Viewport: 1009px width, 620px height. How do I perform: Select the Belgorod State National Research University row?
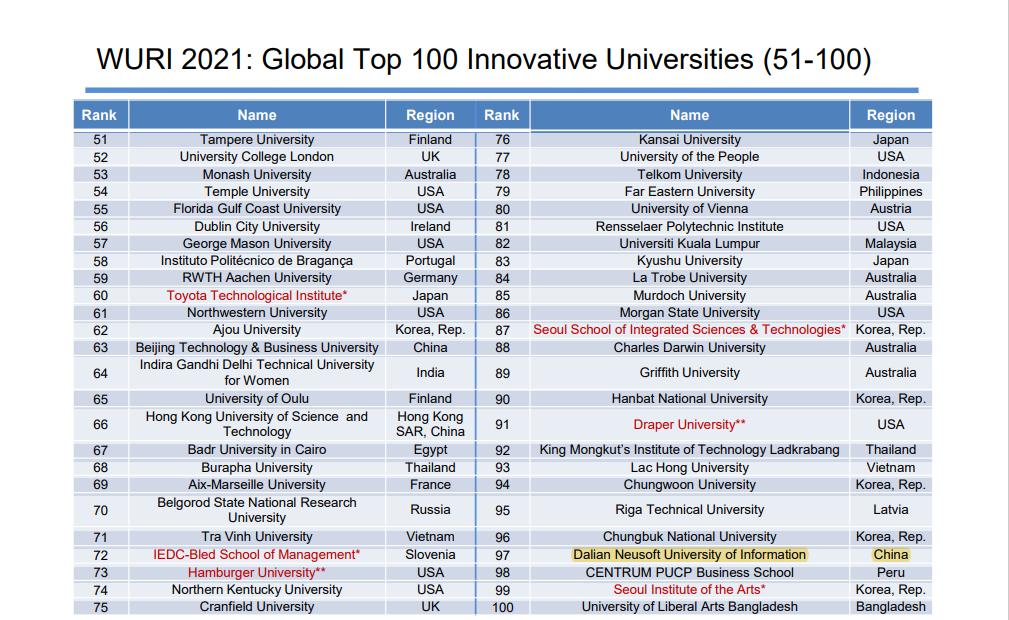tap(256, 510)
